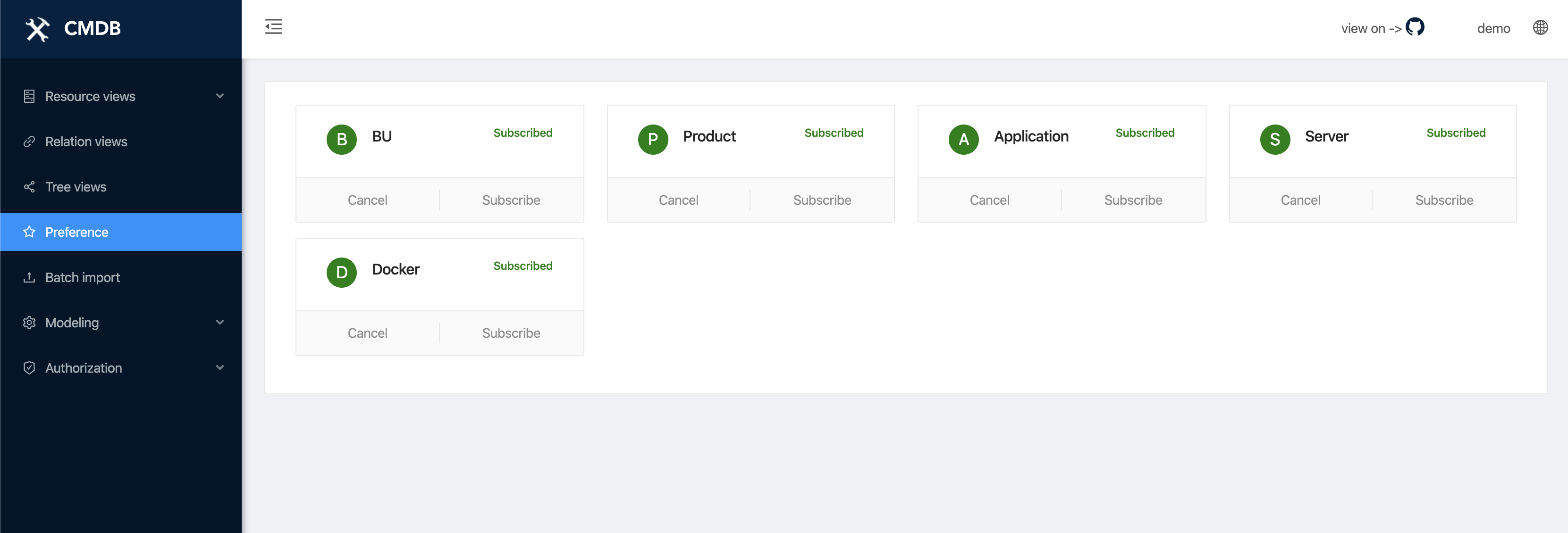The width and height of the screenshot is (1568, 533).
Task: Click Subscribe on the Server card
Action: pos(1444,200)
